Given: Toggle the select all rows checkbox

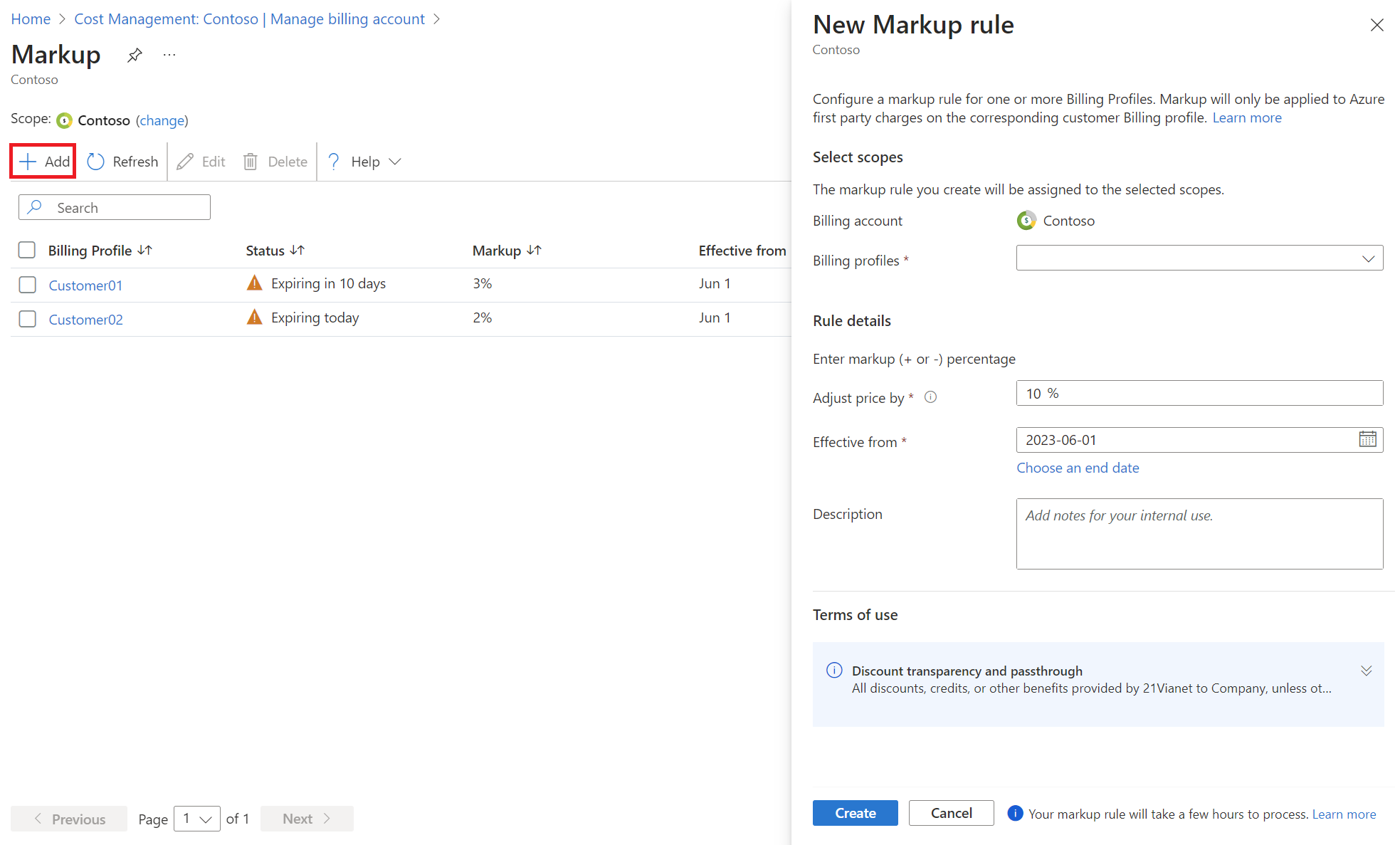Looking at the screenshot, I should pos(27,250).
